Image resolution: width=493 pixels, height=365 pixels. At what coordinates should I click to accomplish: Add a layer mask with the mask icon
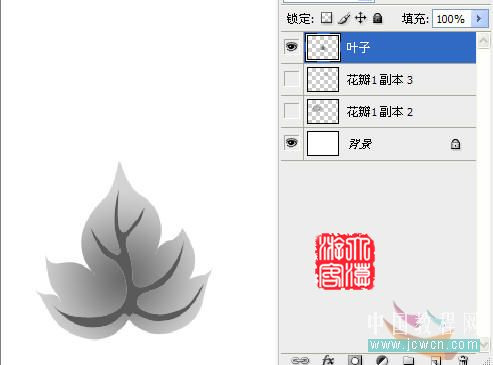point(355,360)
